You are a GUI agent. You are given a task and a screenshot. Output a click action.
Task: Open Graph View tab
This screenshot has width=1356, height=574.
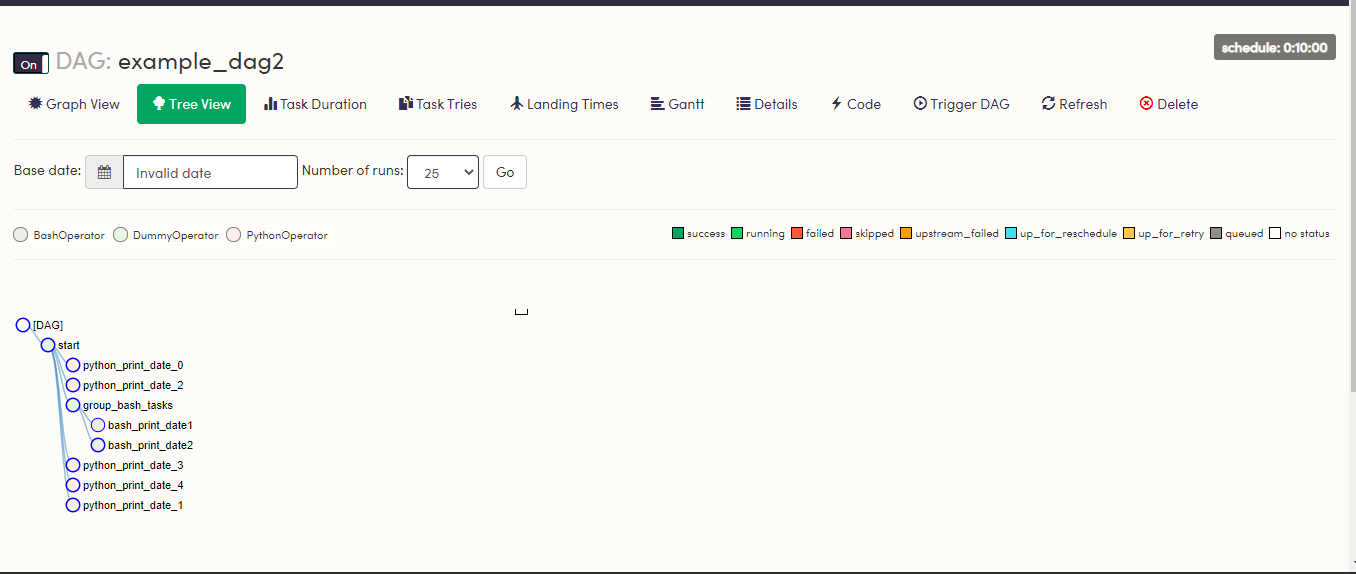tap(74, 104)
